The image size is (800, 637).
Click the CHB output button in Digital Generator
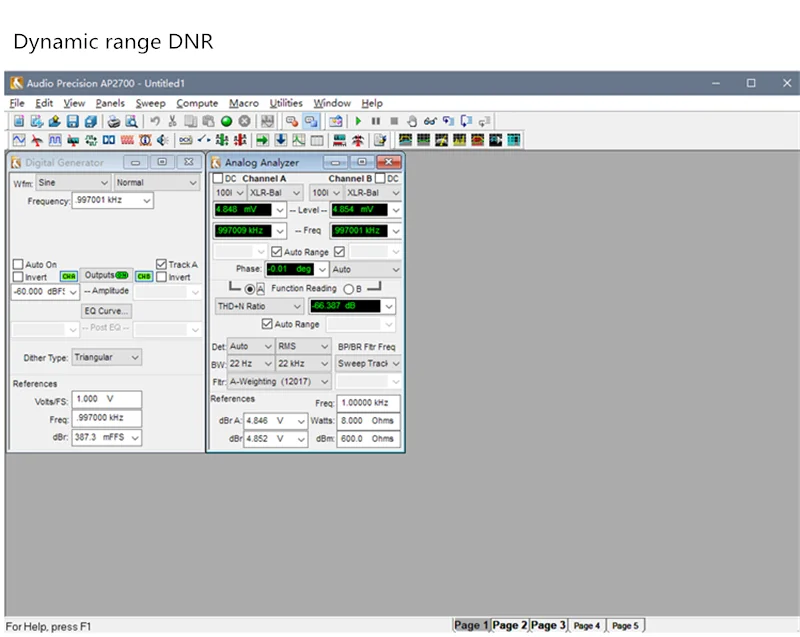click(144, 276)
